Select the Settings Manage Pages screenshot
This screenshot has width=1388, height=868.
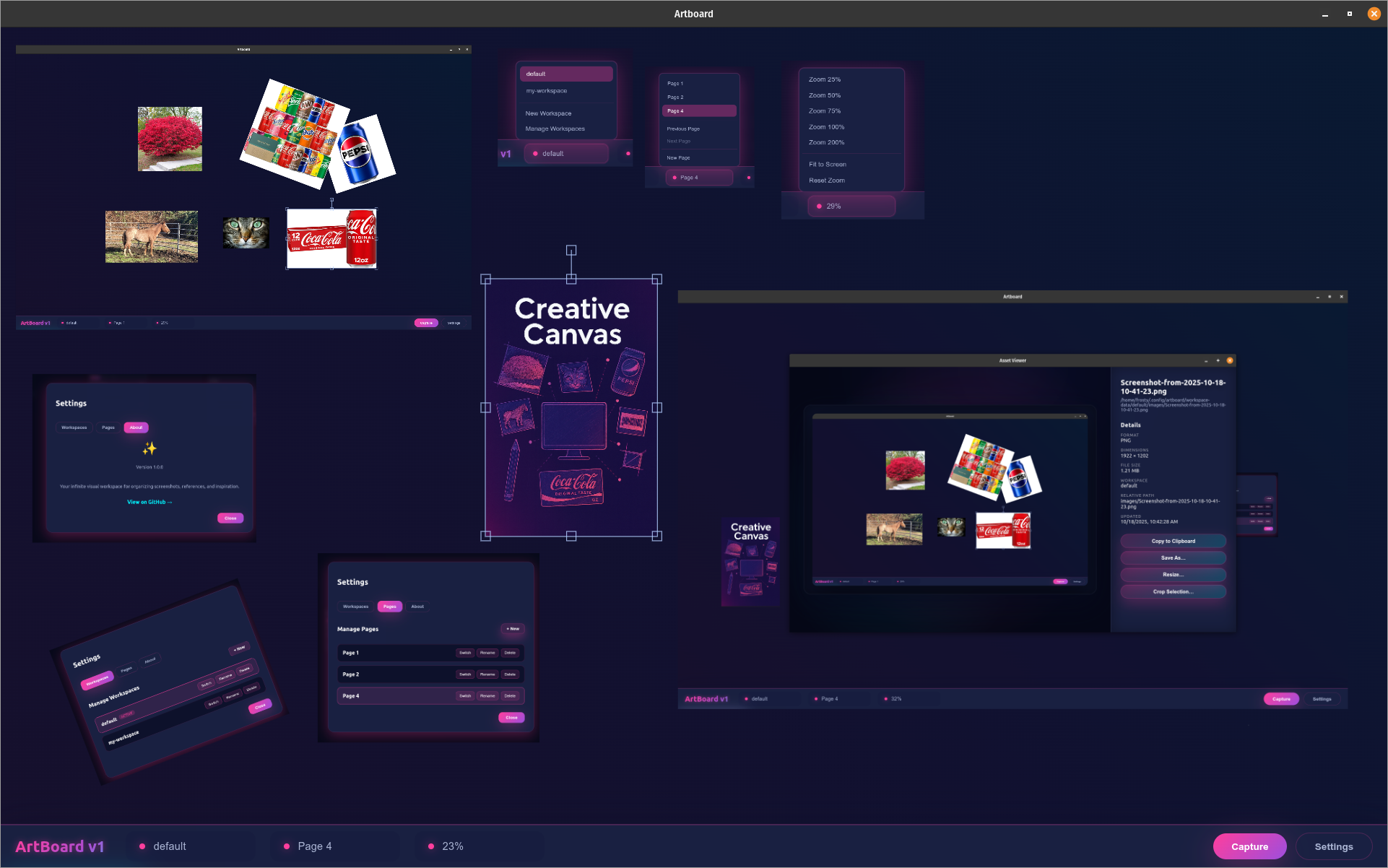pyautogui.click(x=429, y=647)
